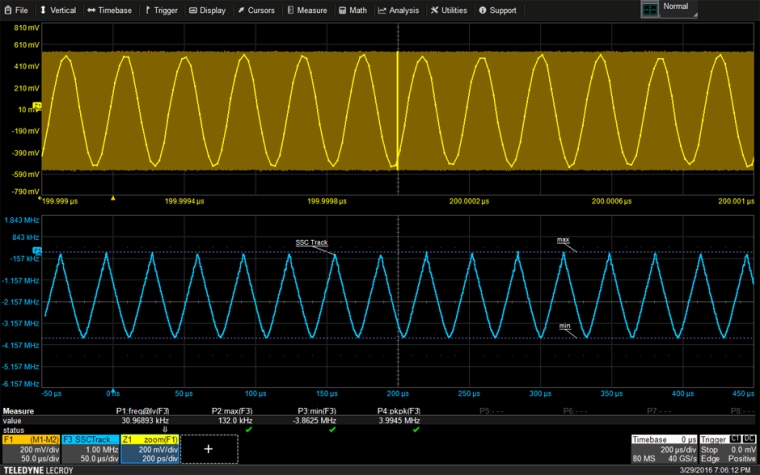Open the Cursors menu
The width and height of the screenshot is (760, 475).
pos(256,10)
